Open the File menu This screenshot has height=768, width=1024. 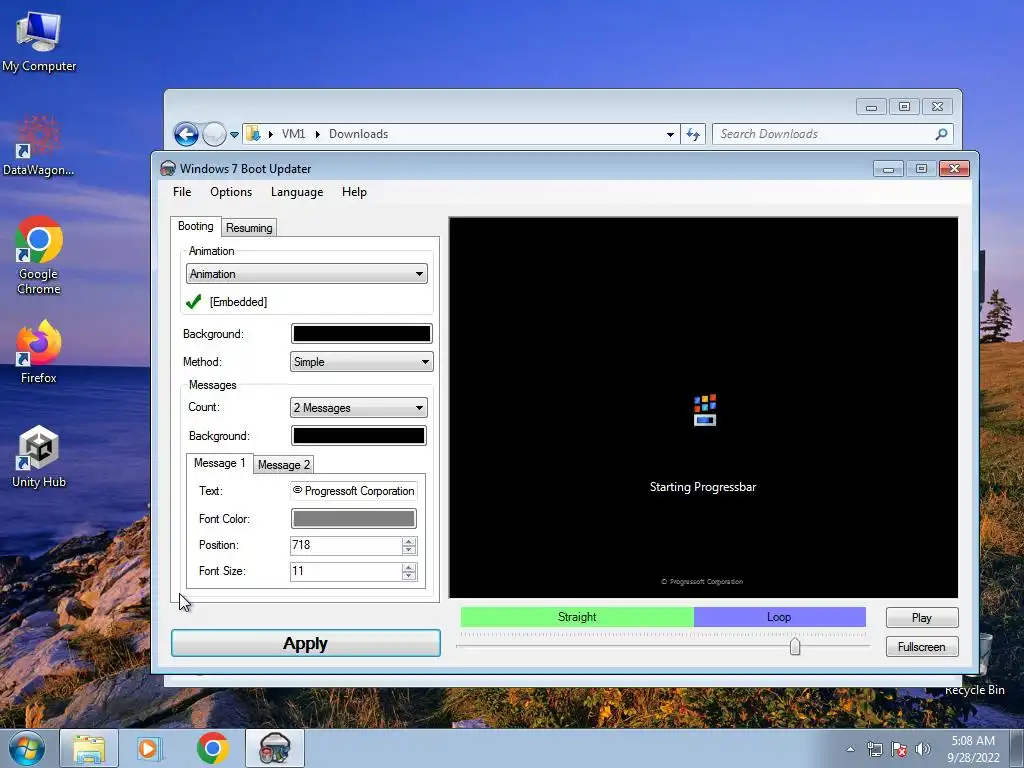point(182,192)
